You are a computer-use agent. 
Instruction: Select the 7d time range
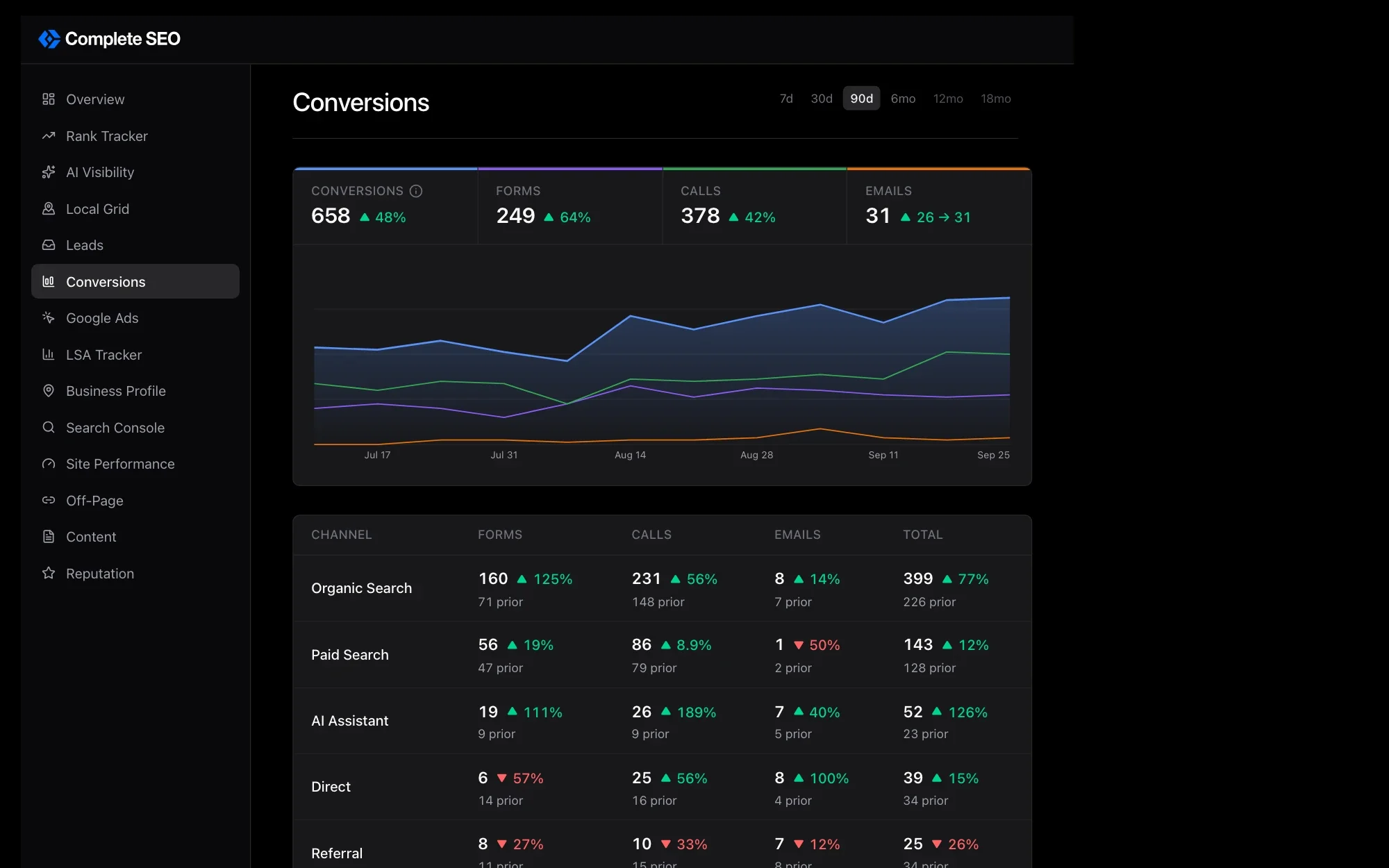pos(786,99)
